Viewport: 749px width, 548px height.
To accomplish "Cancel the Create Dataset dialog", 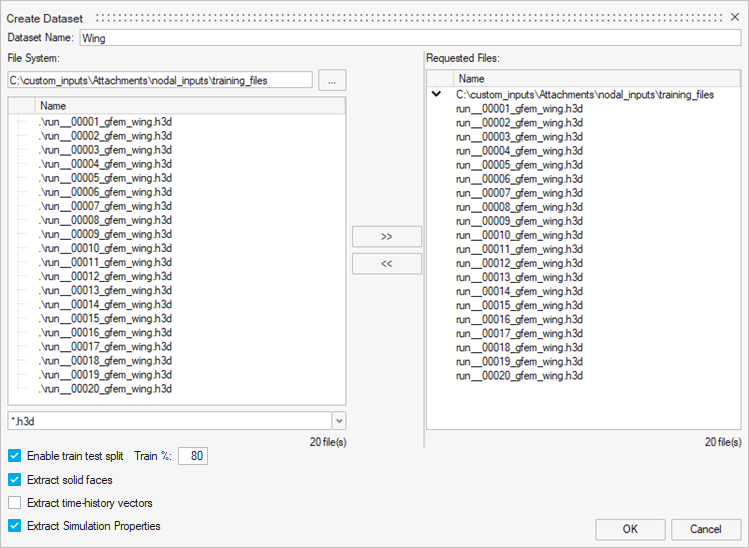I will (x=706, y=529).
